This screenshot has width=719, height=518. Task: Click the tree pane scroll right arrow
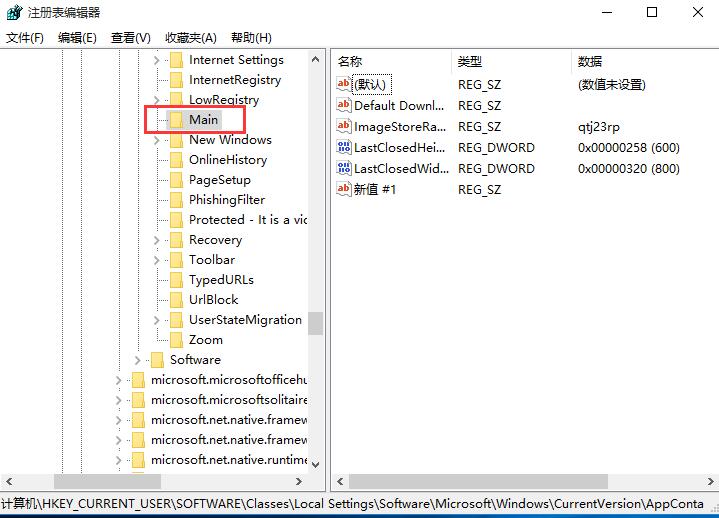pyautogui.click(x=299, y=481)
